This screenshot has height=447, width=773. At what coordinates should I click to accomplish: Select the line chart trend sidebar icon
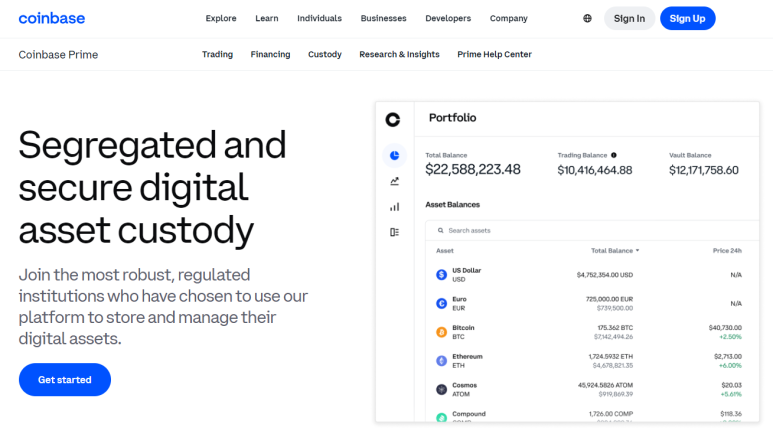click(394, 181)
